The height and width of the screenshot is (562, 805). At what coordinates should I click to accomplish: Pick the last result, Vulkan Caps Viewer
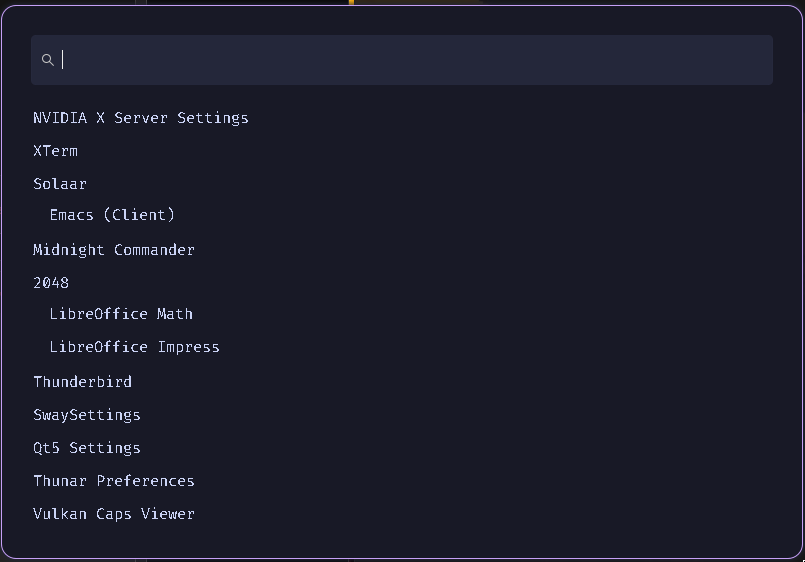[x=114, y=514]
